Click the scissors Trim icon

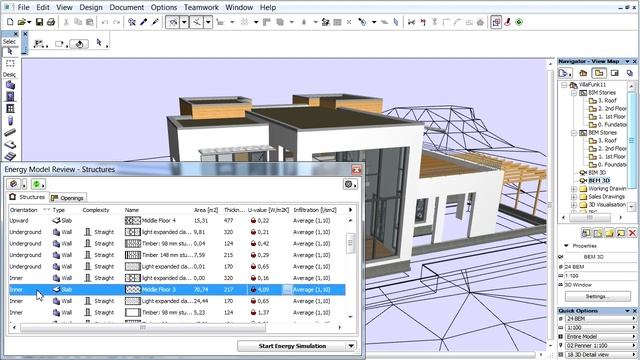coord(411,22)
